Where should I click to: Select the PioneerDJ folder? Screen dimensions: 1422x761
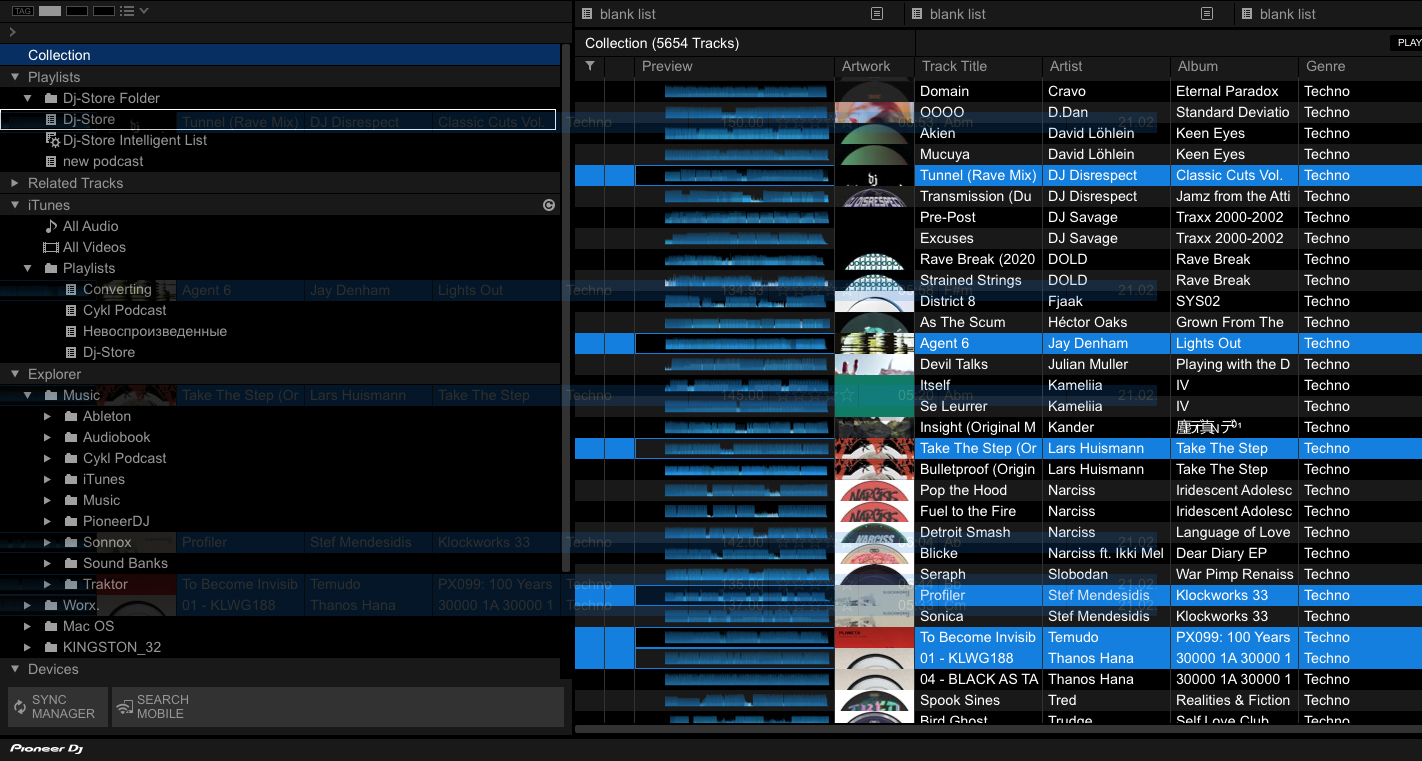tap(116, 521)
